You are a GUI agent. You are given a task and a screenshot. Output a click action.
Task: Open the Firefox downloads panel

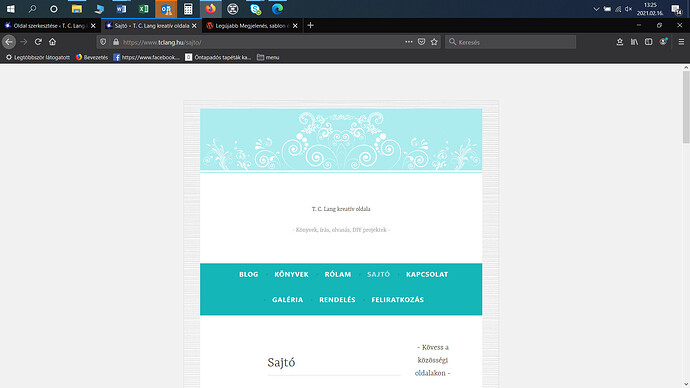[x=620, y=42]
